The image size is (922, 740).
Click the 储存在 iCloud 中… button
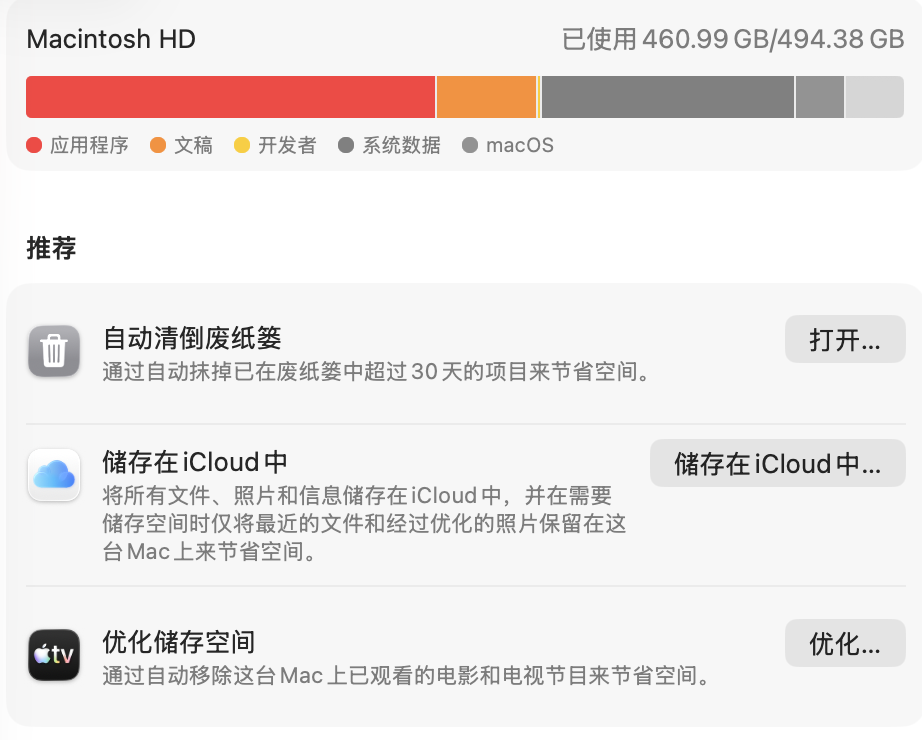[777, 464]
